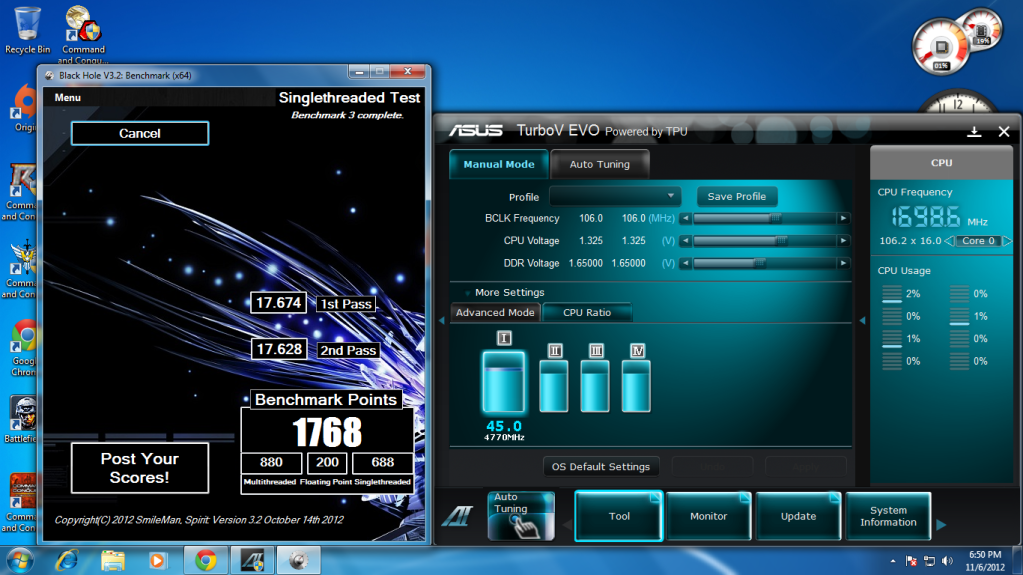Image resolution: width=1023 pixels, height=575 pixels.
Task: Open the Tool menu button
Action: 618,516
